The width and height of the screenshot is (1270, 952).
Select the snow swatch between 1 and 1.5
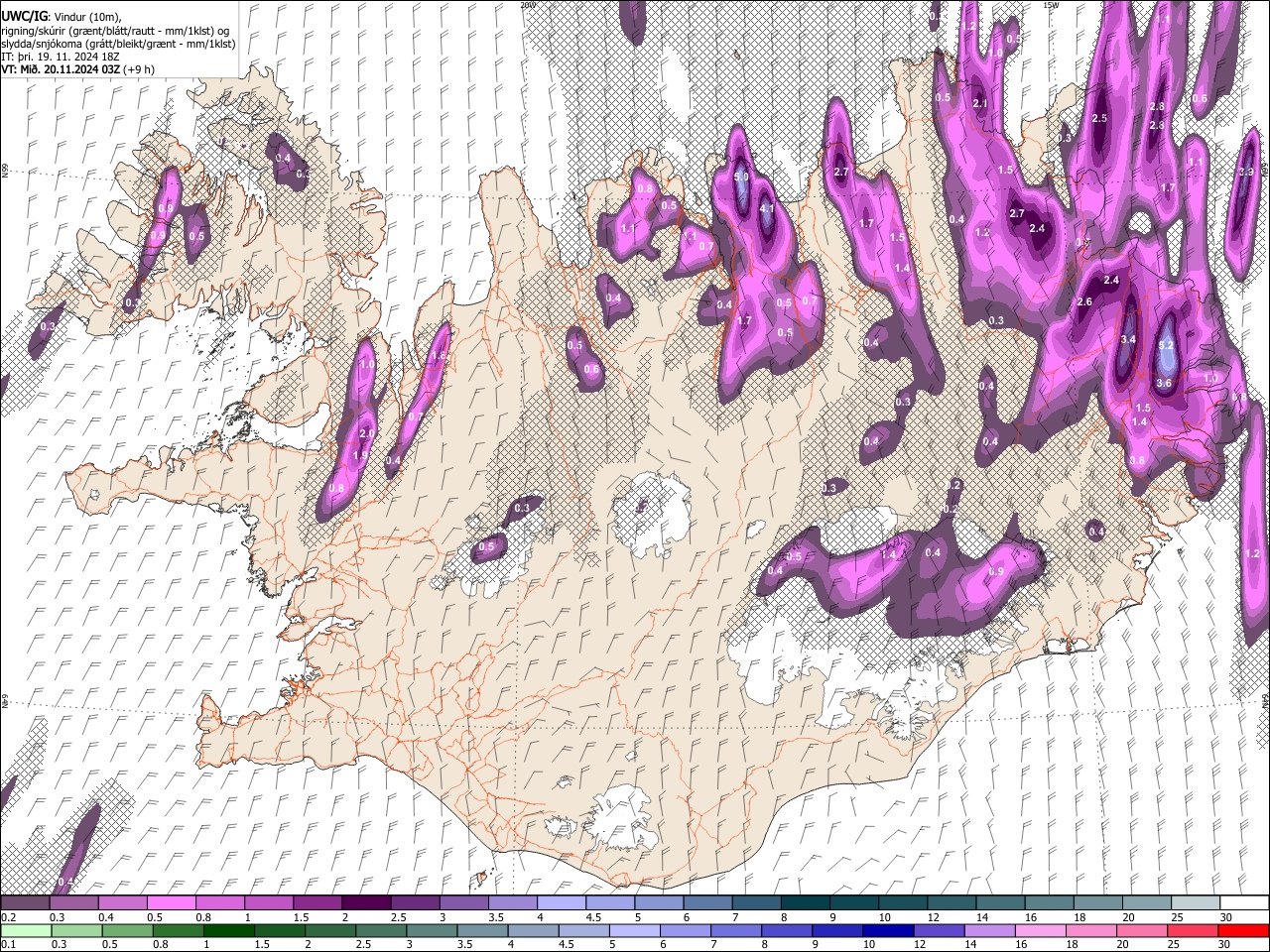[x=270, y=902]
